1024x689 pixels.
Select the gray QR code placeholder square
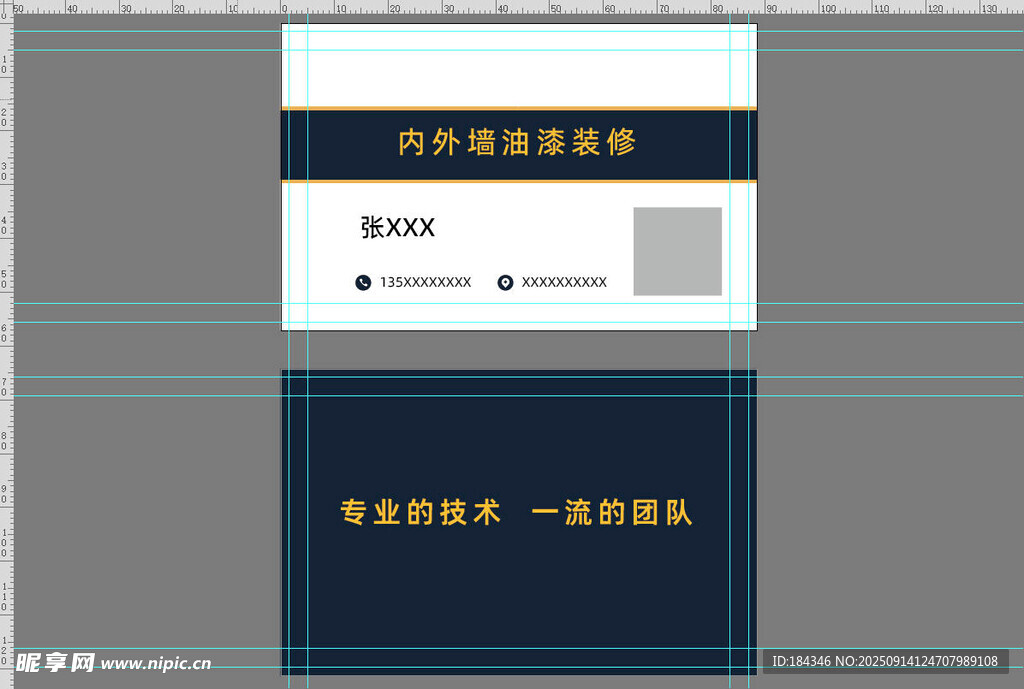pos(677,251)
